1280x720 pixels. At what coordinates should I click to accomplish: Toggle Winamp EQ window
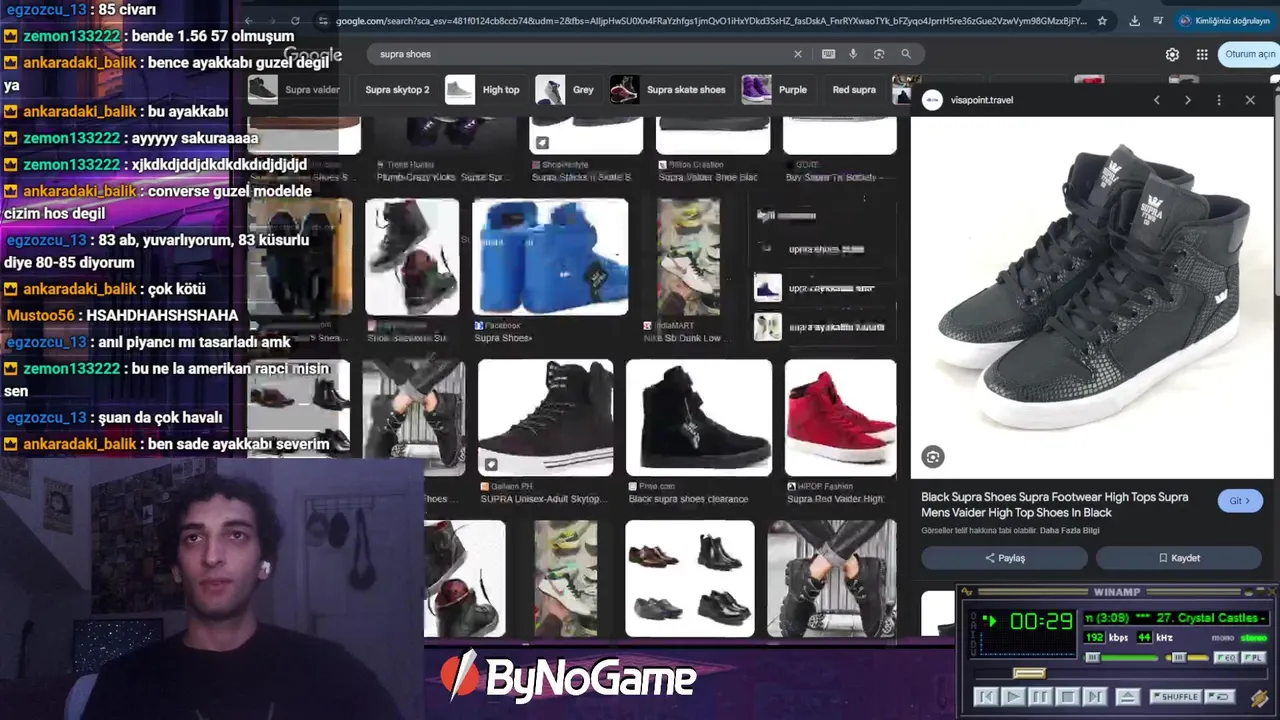(x=1225, y=658)
